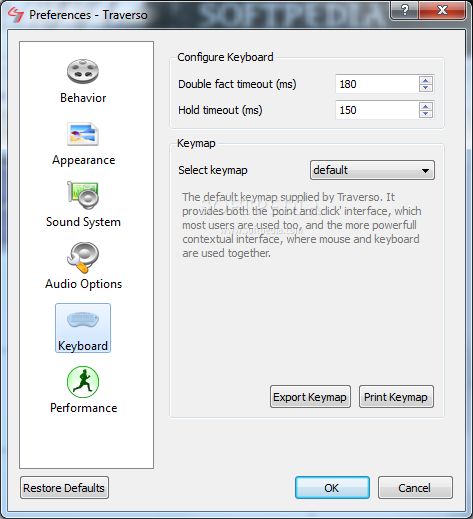
Task: Cancel the Preferences dialog
Action: point(415,488)
